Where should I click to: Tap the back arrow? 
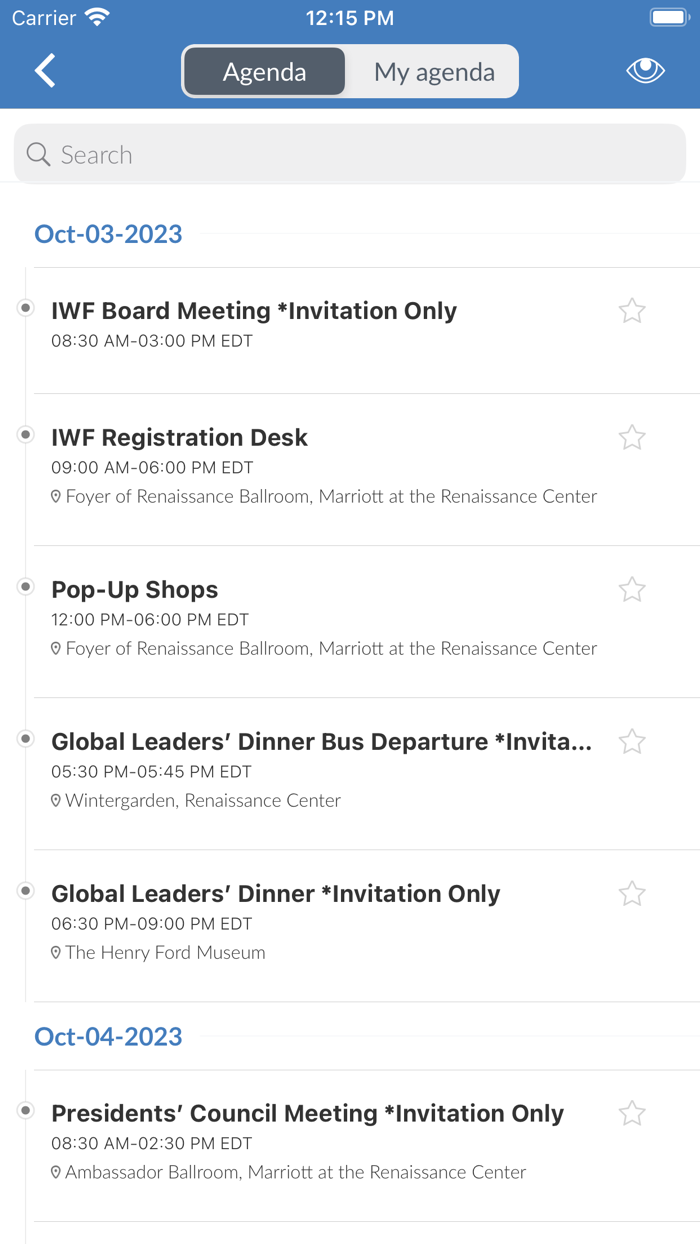[x=44, y=71]
